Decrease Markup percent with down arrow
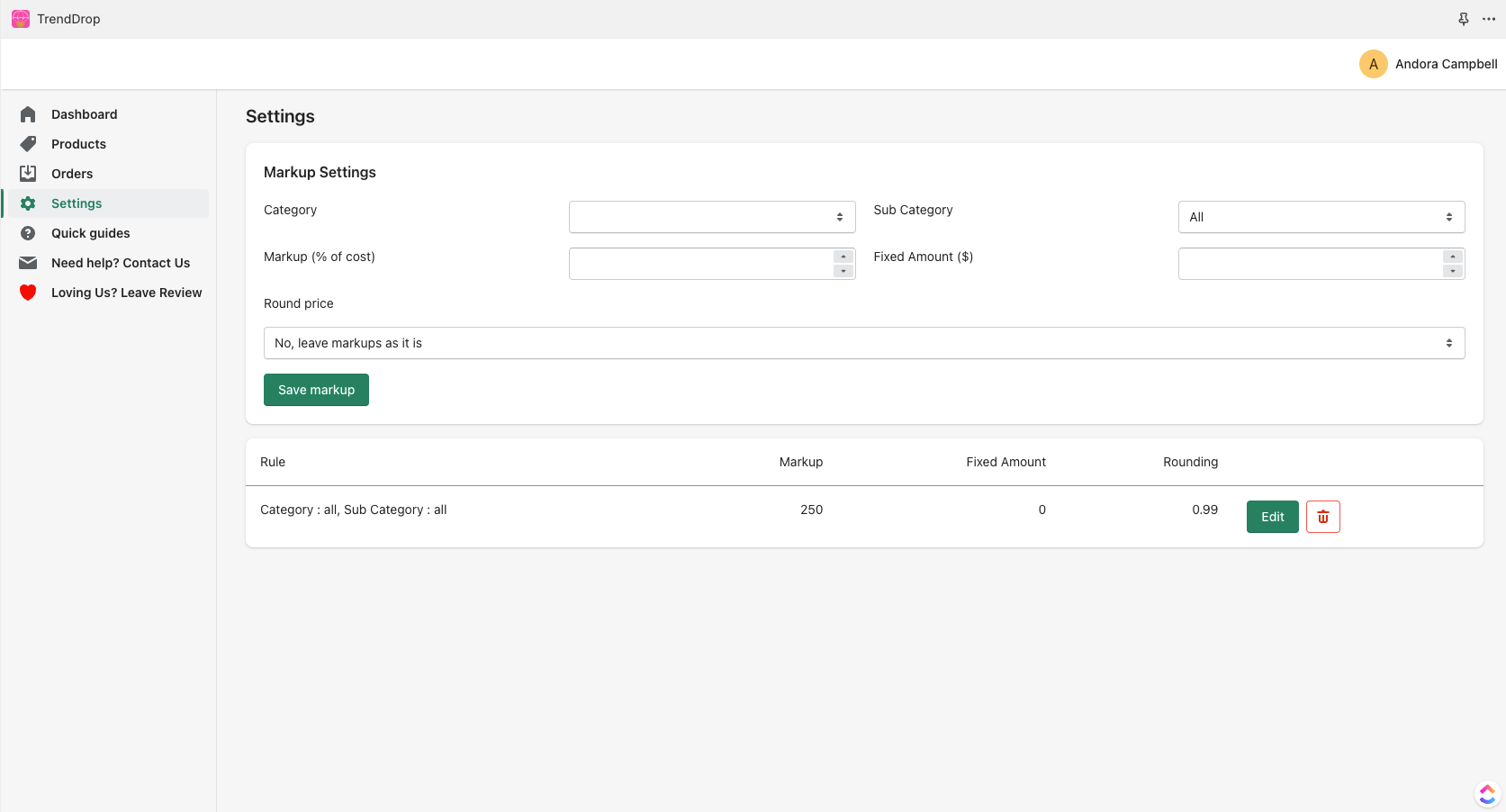The width and height of the screenshot is (1506, 812). coord(843,271)
